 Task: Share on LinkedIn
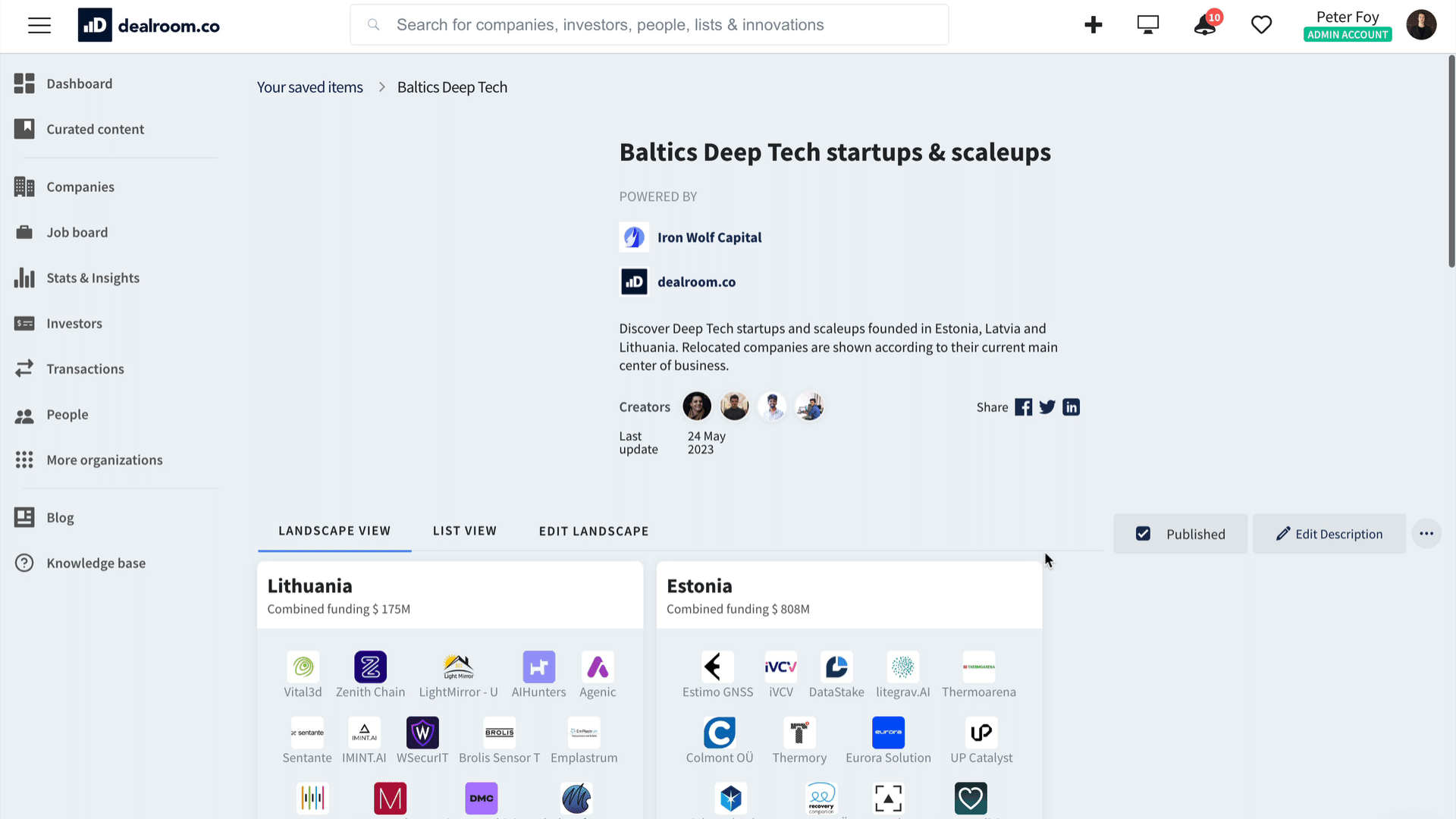click(1071, 407)
